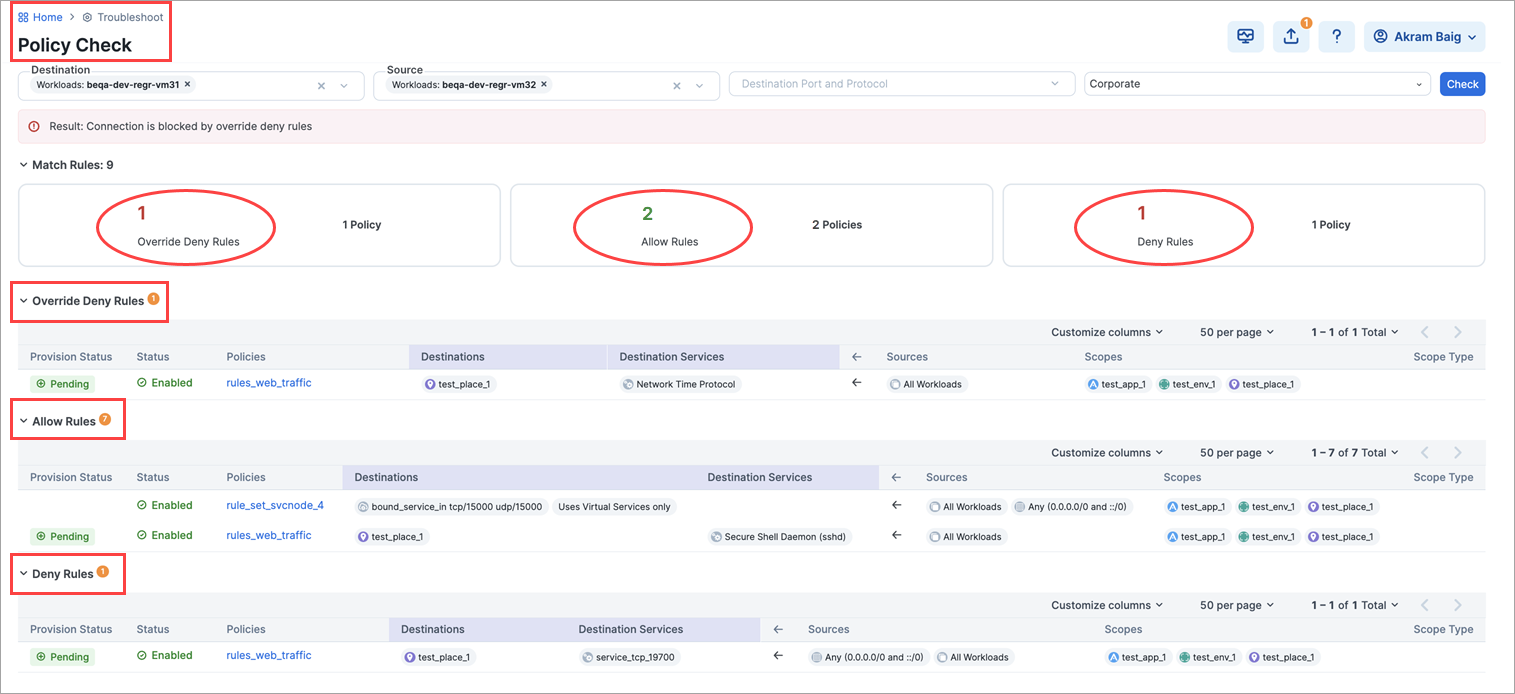Click the Allow Rules count badge 7
Screen dimensions: 1515x694
(105, 419)
